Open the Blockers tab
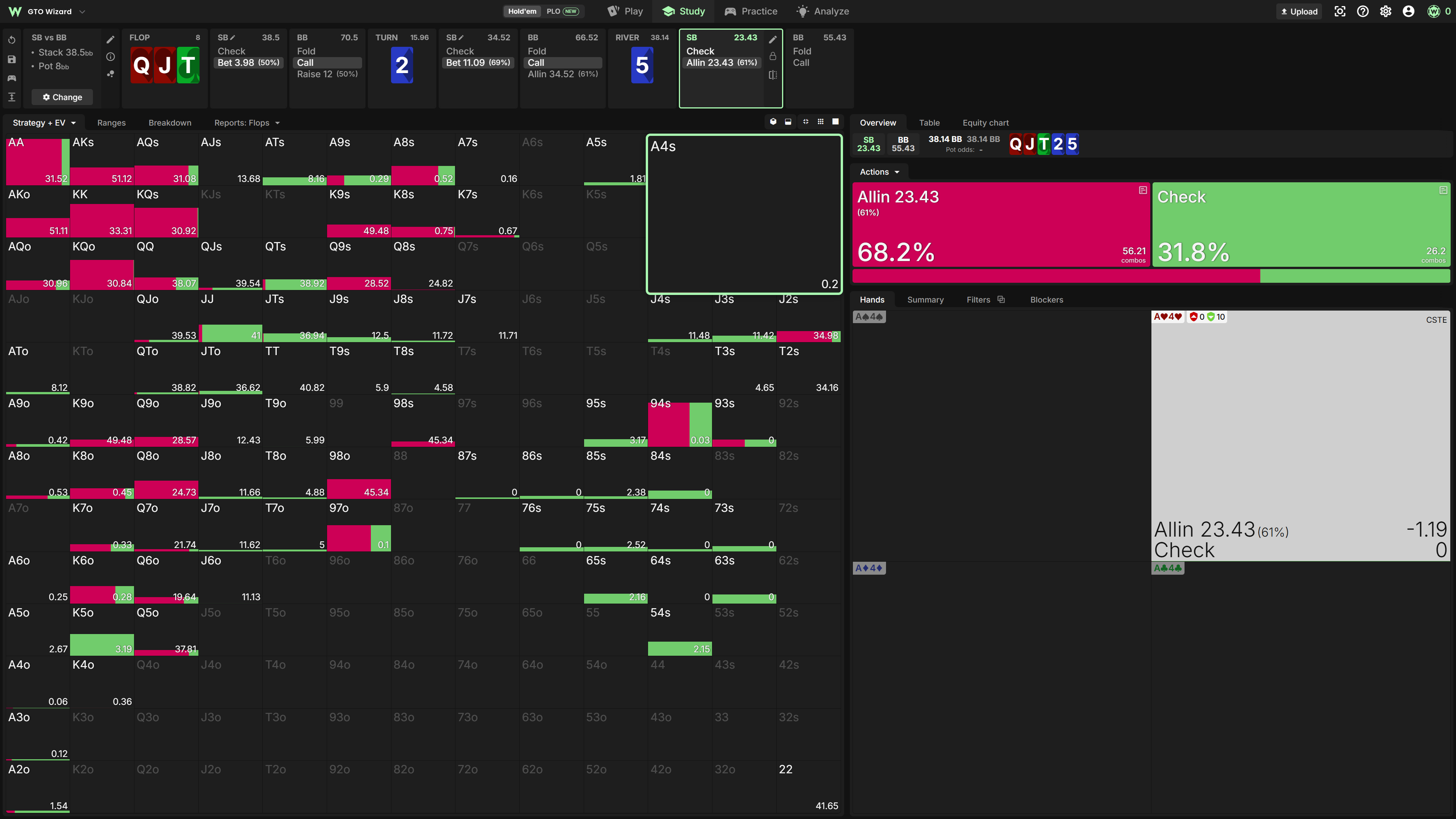The height and width of the screenshot is (819, 1456). tap(1046, 300)
